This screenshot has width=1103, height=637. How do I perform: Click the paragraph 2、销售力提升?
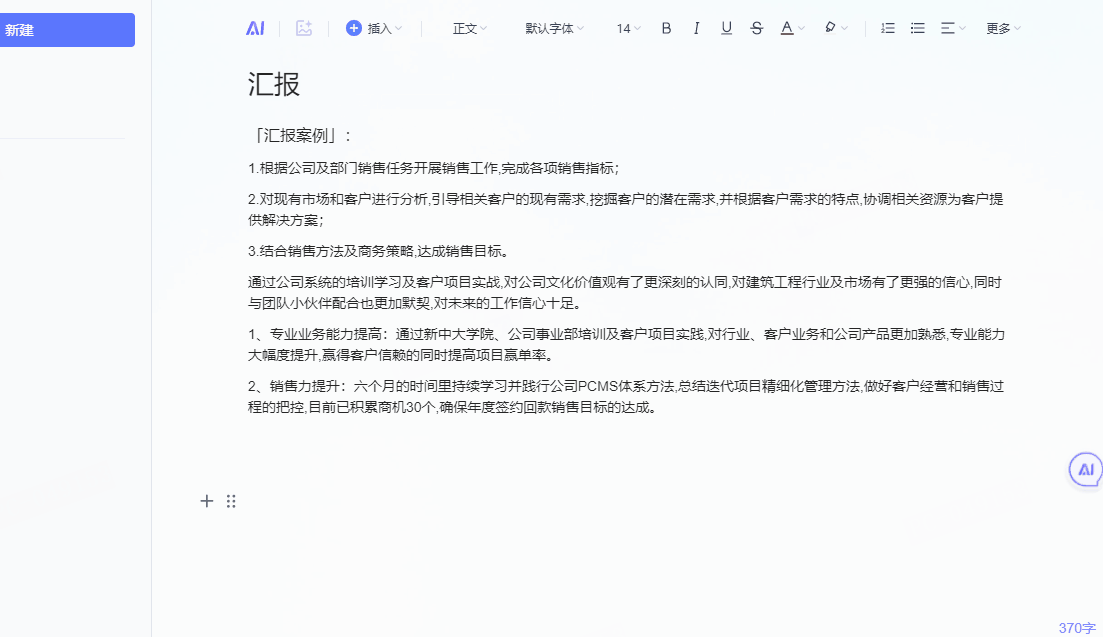625,397
